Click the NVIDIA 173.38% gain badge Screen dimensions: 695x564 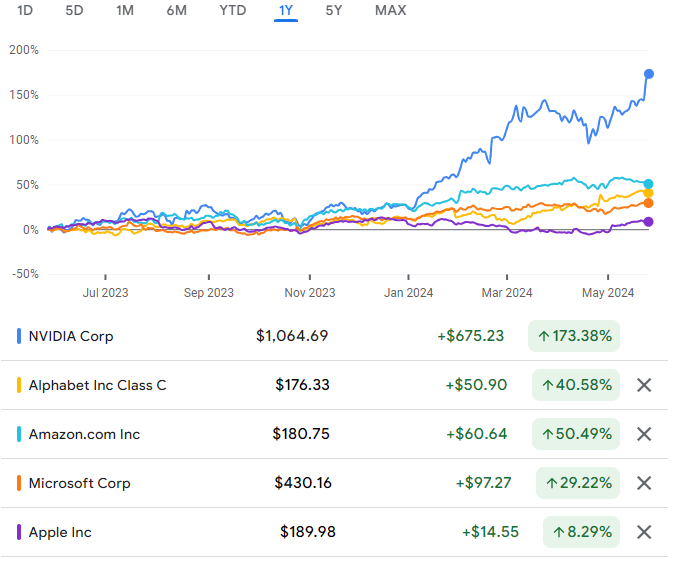[x=574, y=336]
